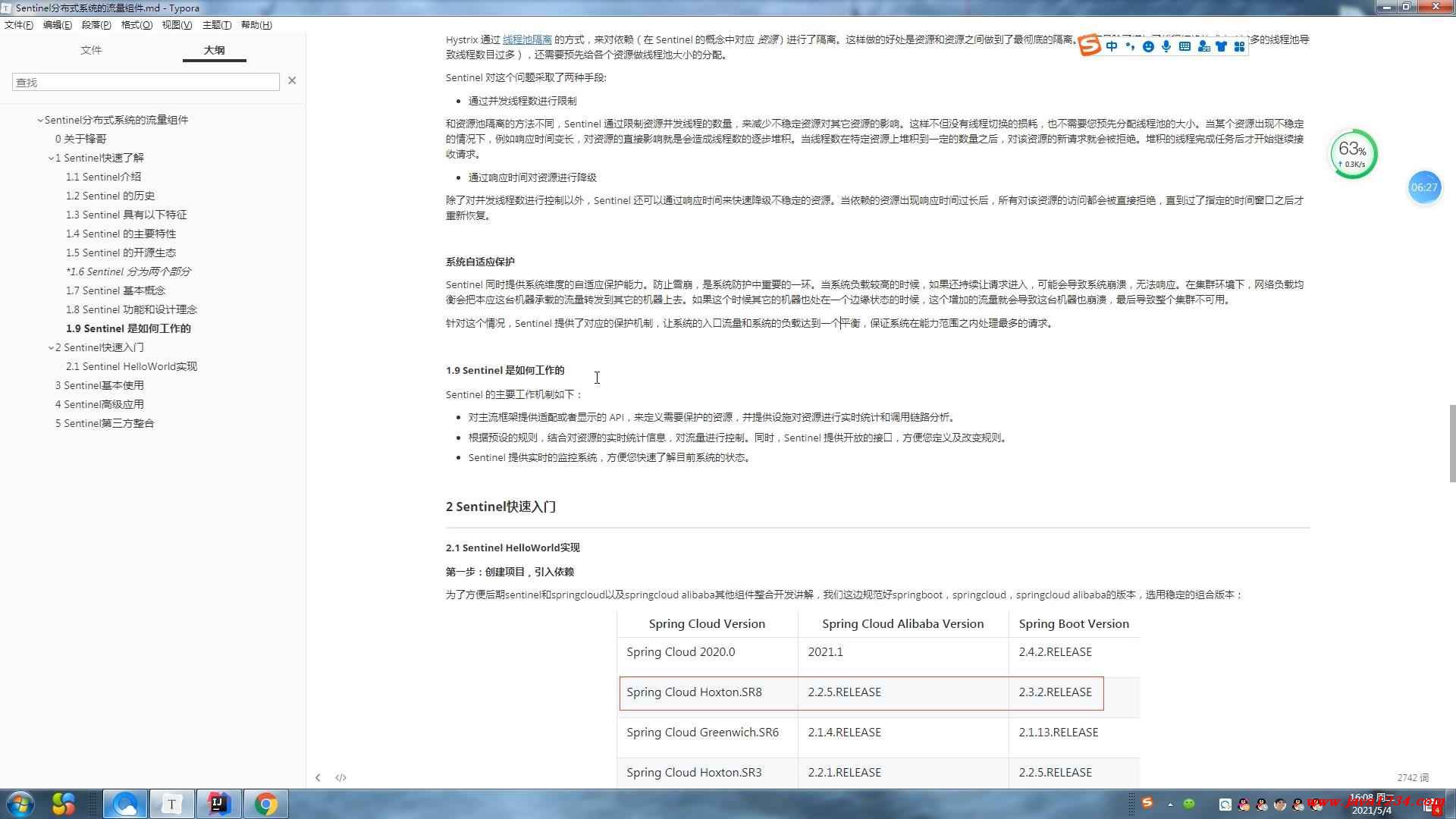Focus the 查找 search field
Screen dimensions: 1456x819
pos(146,82)
